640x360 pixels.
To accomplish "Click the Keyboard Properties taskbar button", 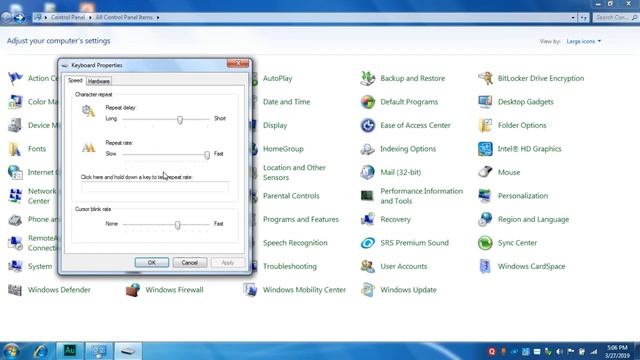I will [x=129, y=351].
